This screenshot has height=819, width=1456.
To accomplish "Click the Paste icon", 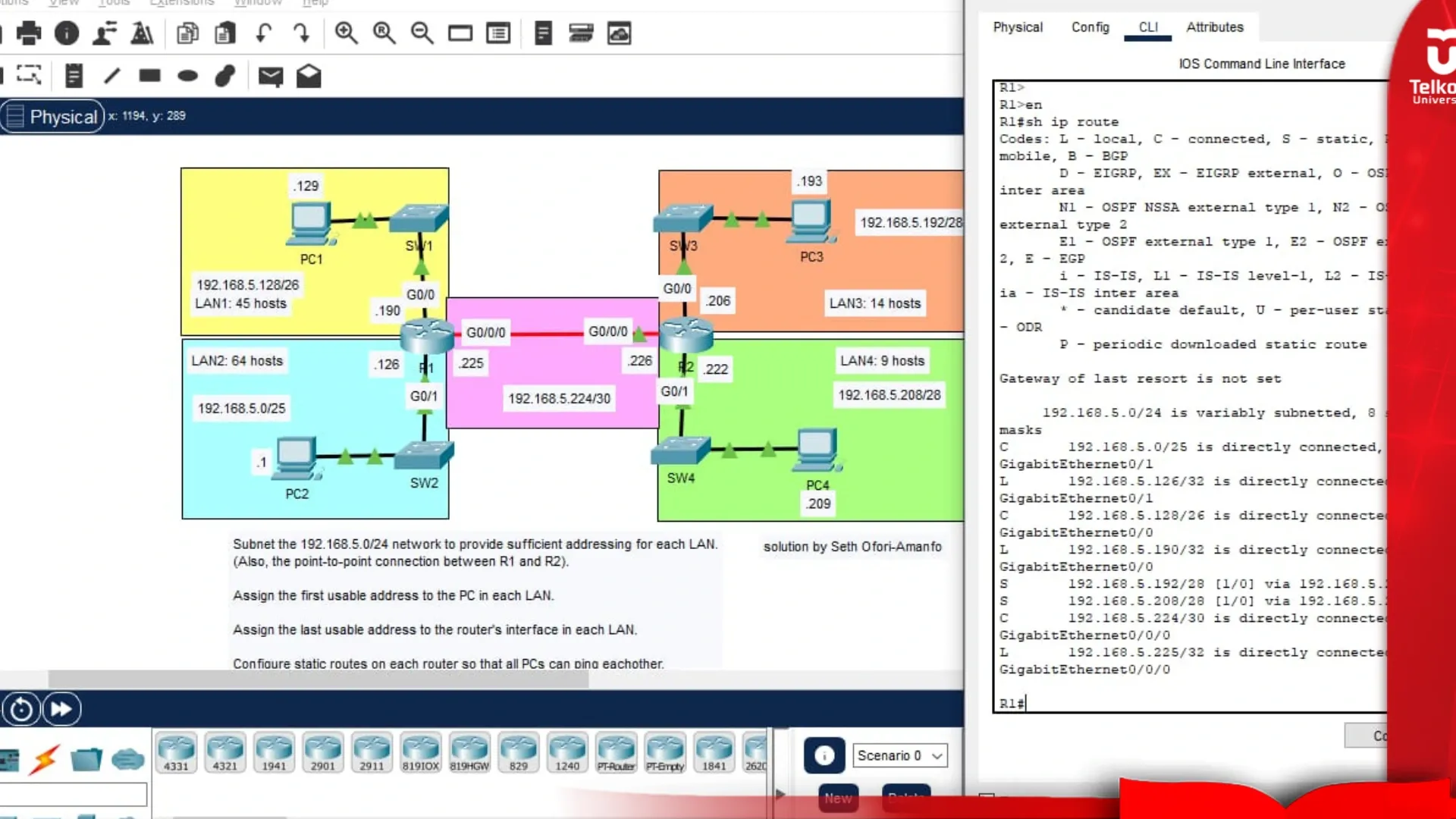I will (x=225, y=33).
